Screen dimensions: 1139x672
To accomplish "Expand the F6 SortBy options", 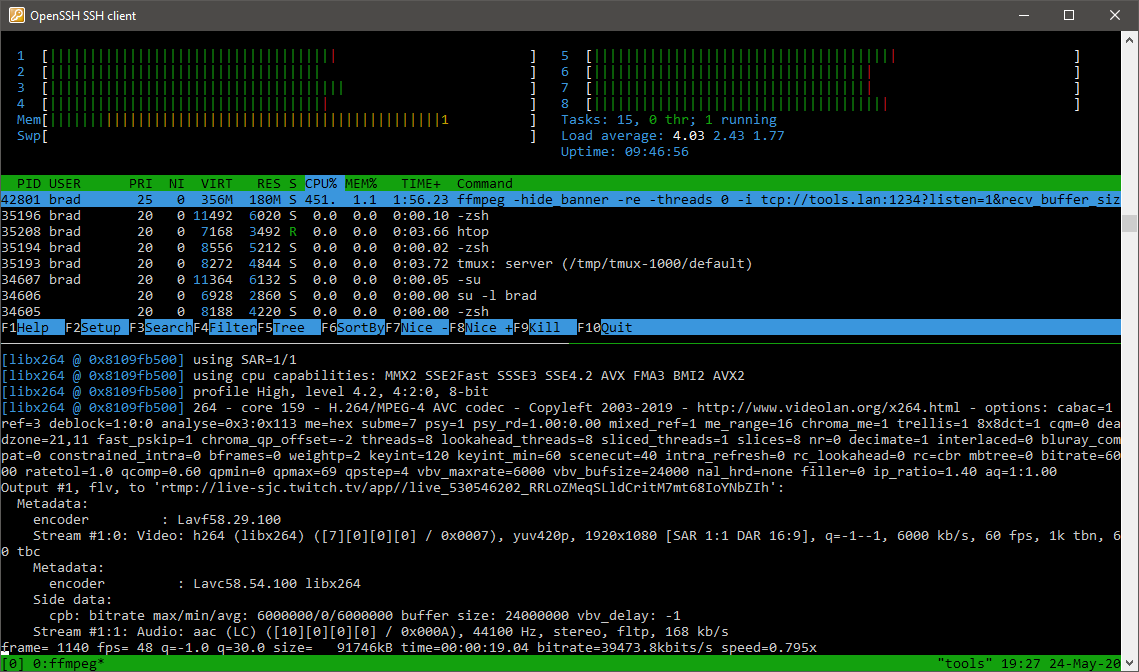I will click(x=360, y=328).
